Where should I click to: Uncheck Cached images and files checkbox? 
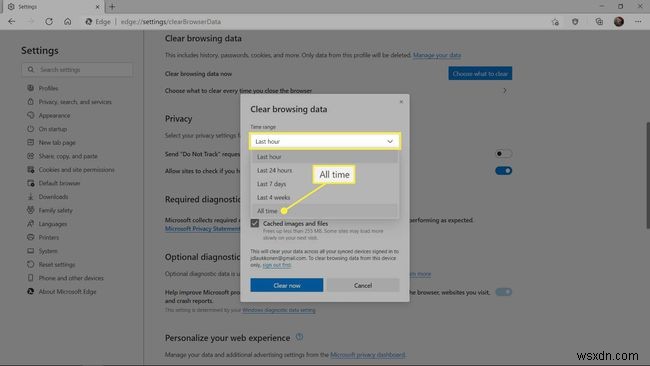255,223
